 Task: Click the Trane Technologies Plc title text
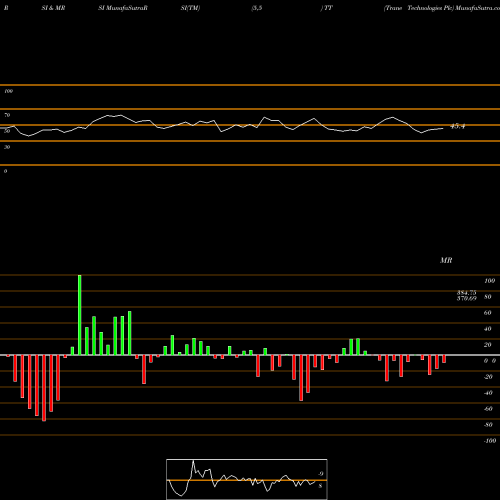[419, 8]
